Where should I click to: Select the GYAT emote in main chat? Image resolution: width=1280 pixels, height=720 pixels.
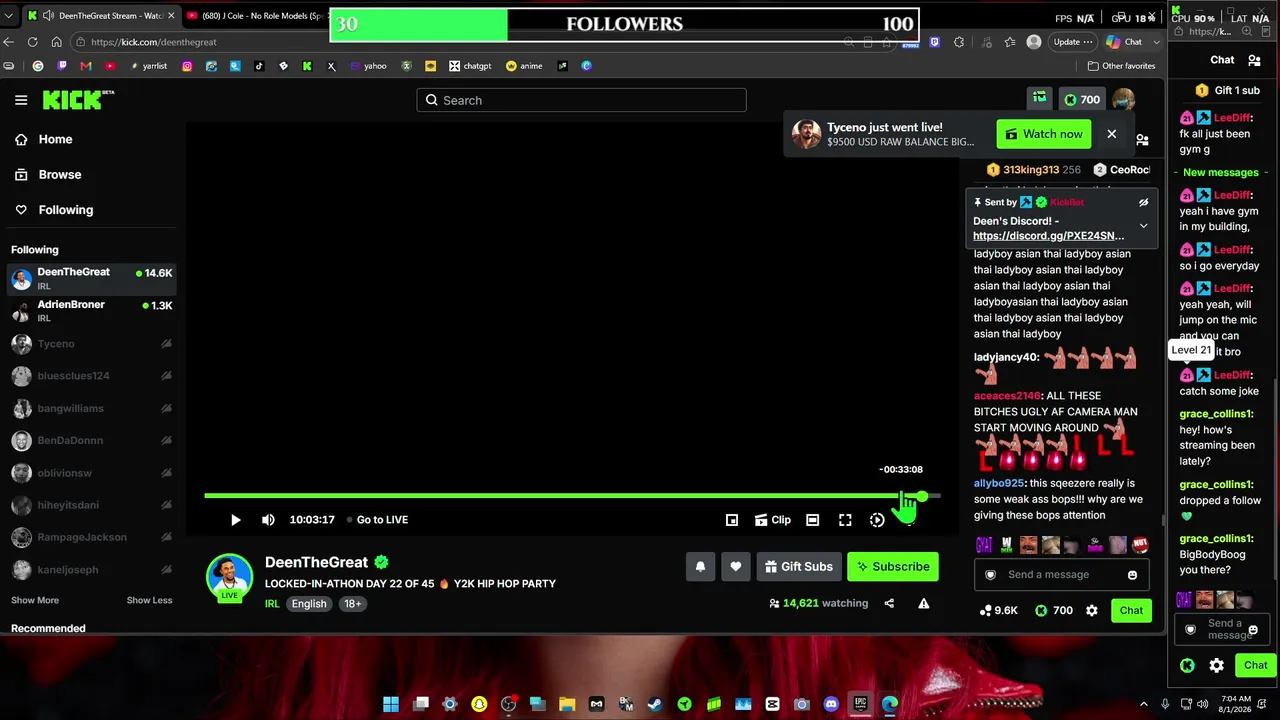coord(985,545)
